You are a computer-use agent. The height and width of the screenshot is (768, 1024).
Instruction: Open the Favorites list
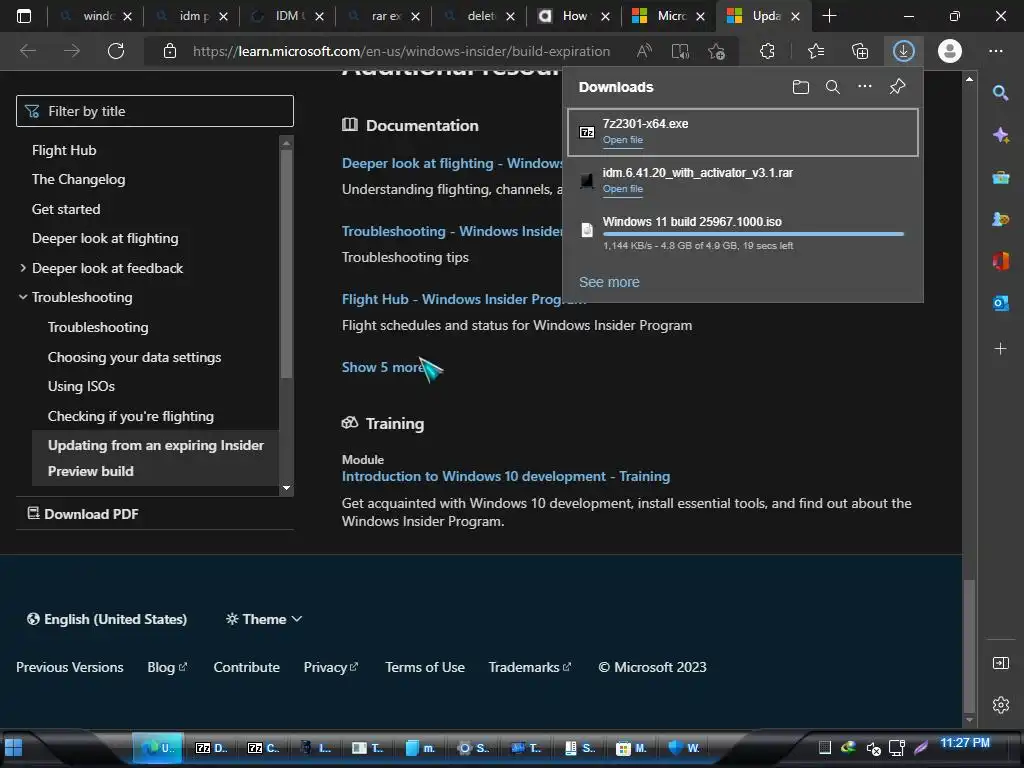816,51
